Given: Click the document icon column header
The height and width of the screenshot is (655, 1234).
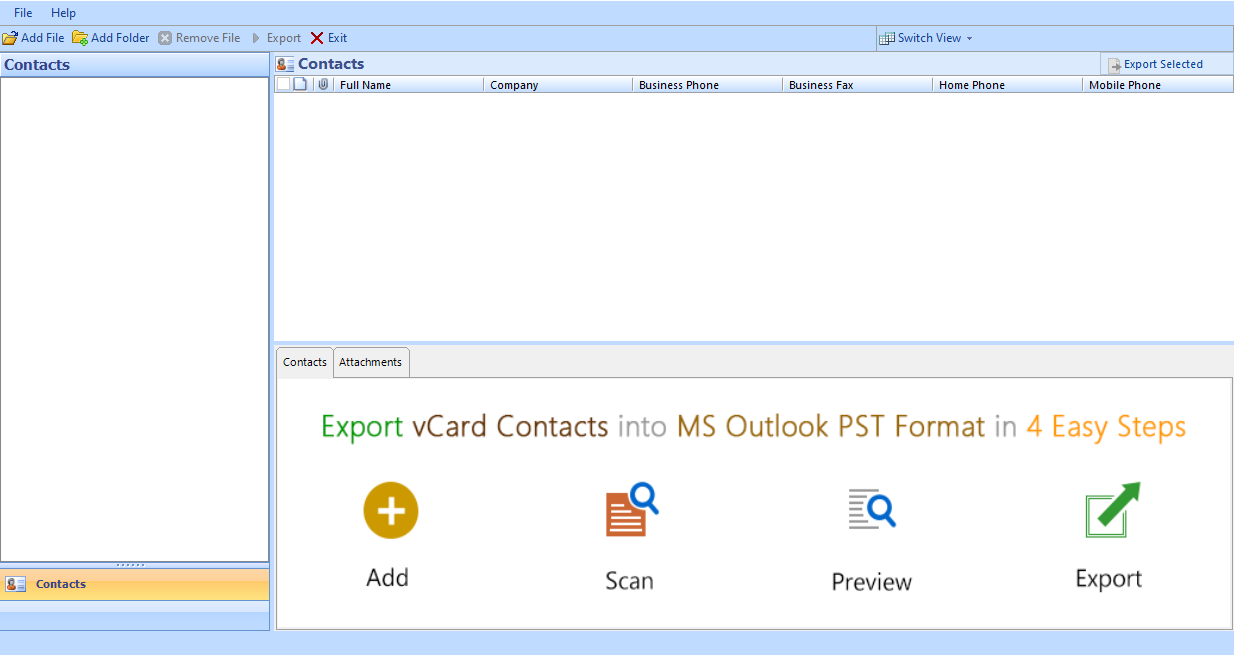Looking at the screenshot, I should (x=300, y=84).
